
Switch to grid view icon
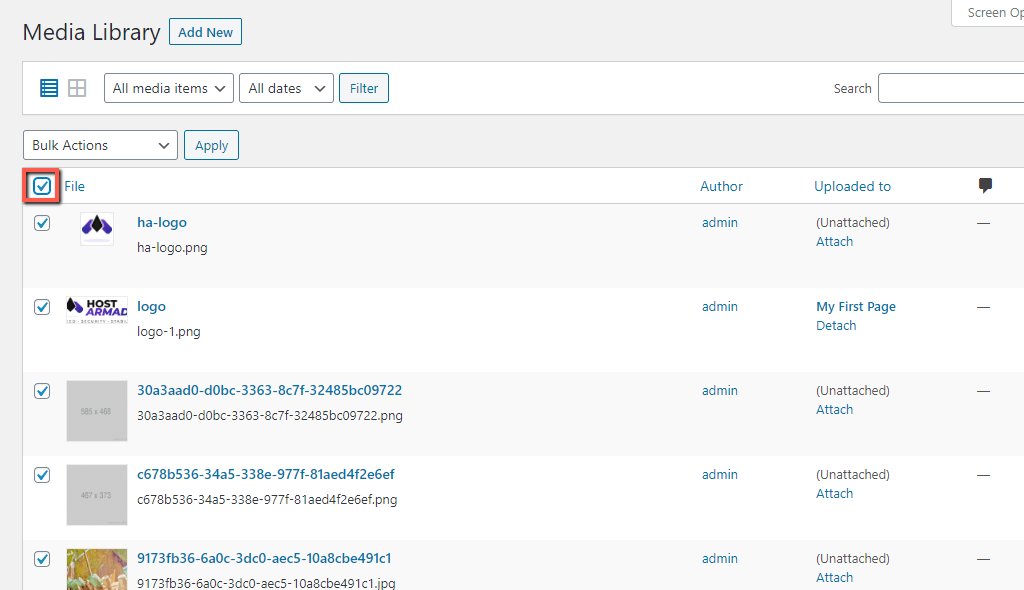tap(77, 88)
